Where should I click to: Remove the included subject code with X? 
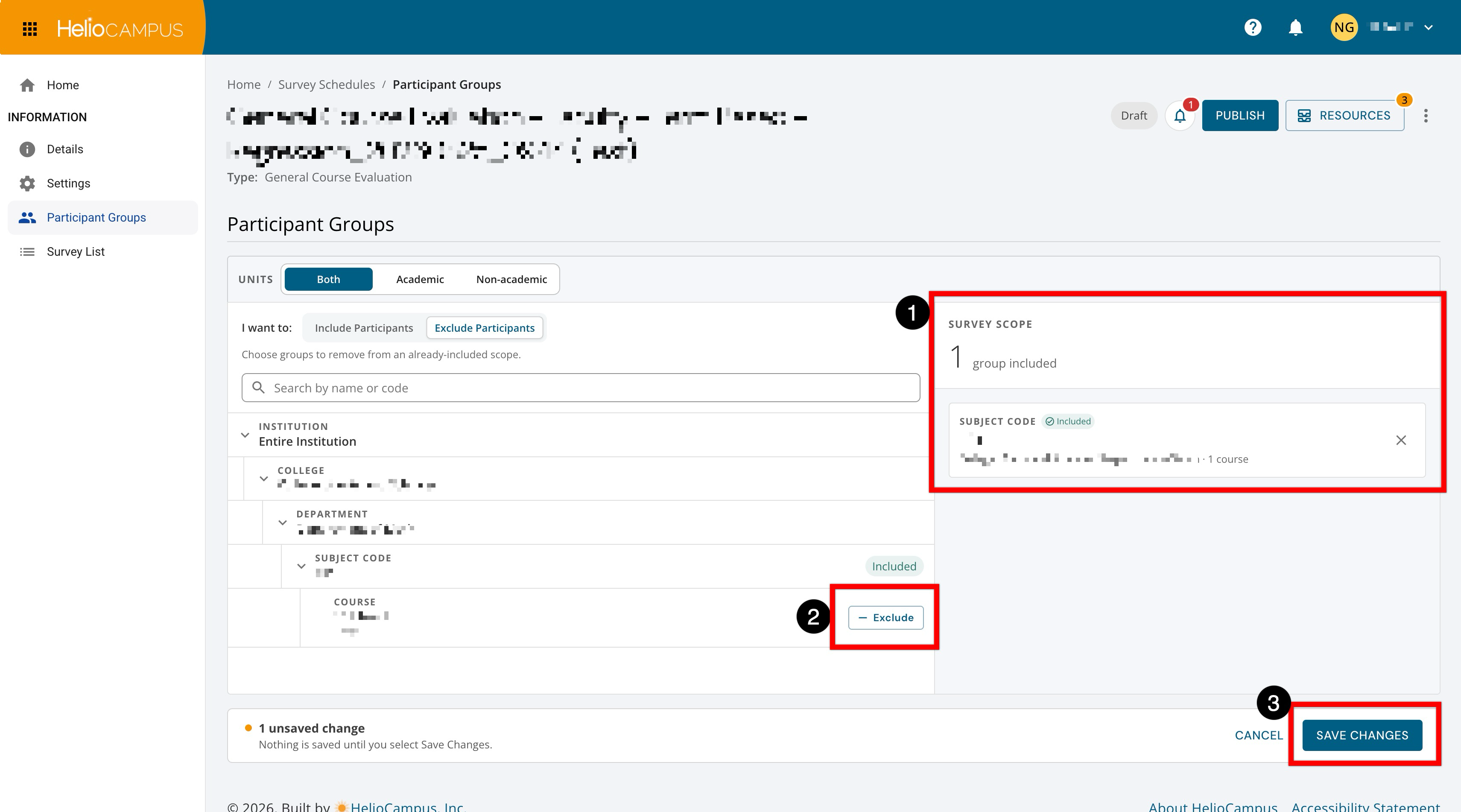coord(1401,440)
